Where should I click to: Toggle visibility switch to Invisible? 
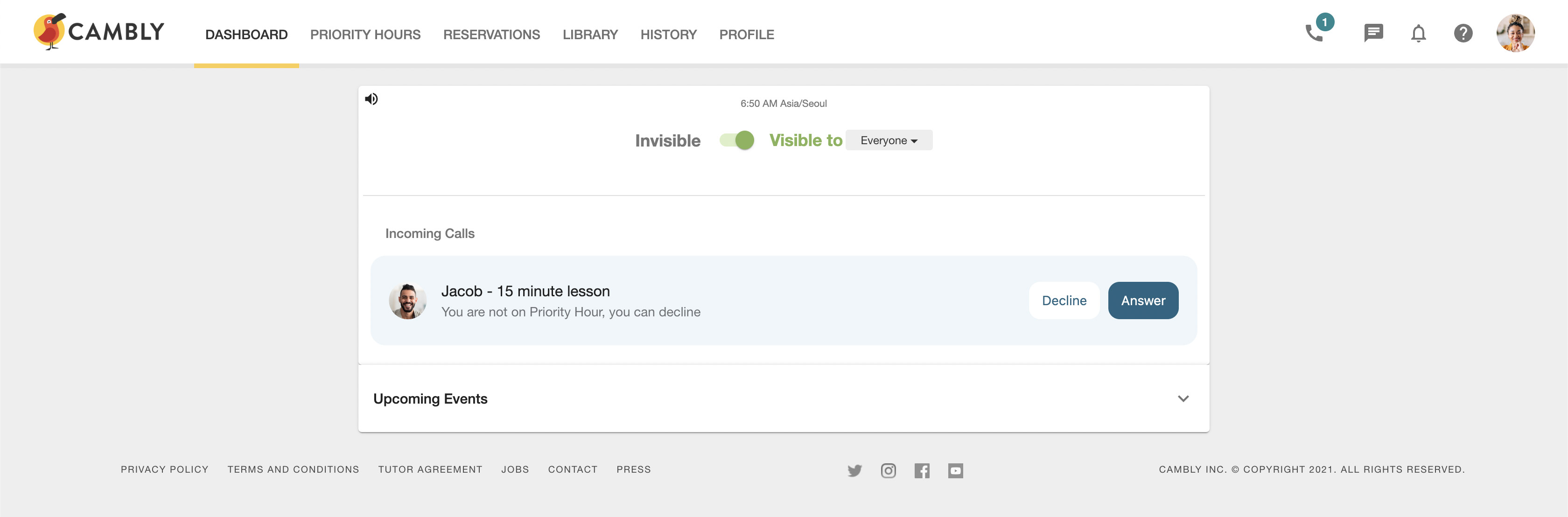click(x=736, y=140)
